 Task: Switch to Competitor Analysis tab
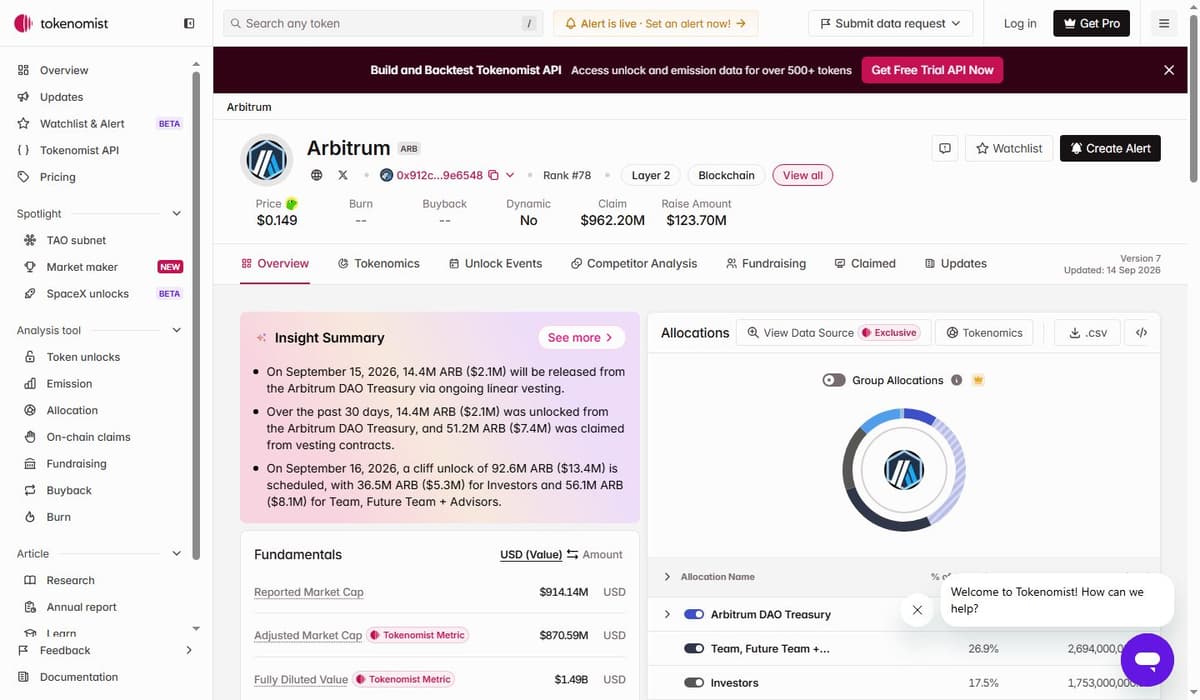pos(634,263)
